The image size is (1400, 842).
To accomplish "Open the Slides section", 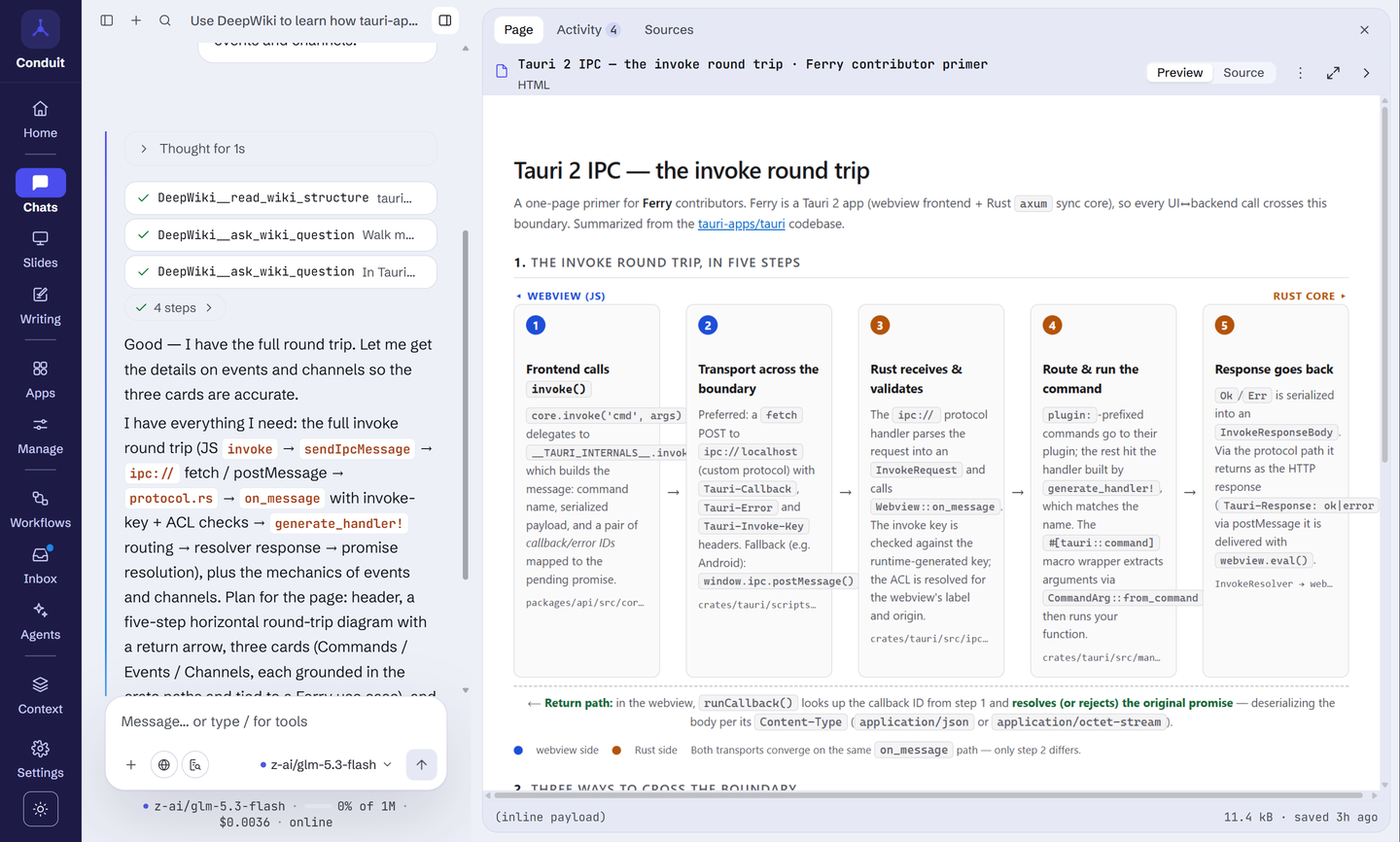I will [40, 250].
